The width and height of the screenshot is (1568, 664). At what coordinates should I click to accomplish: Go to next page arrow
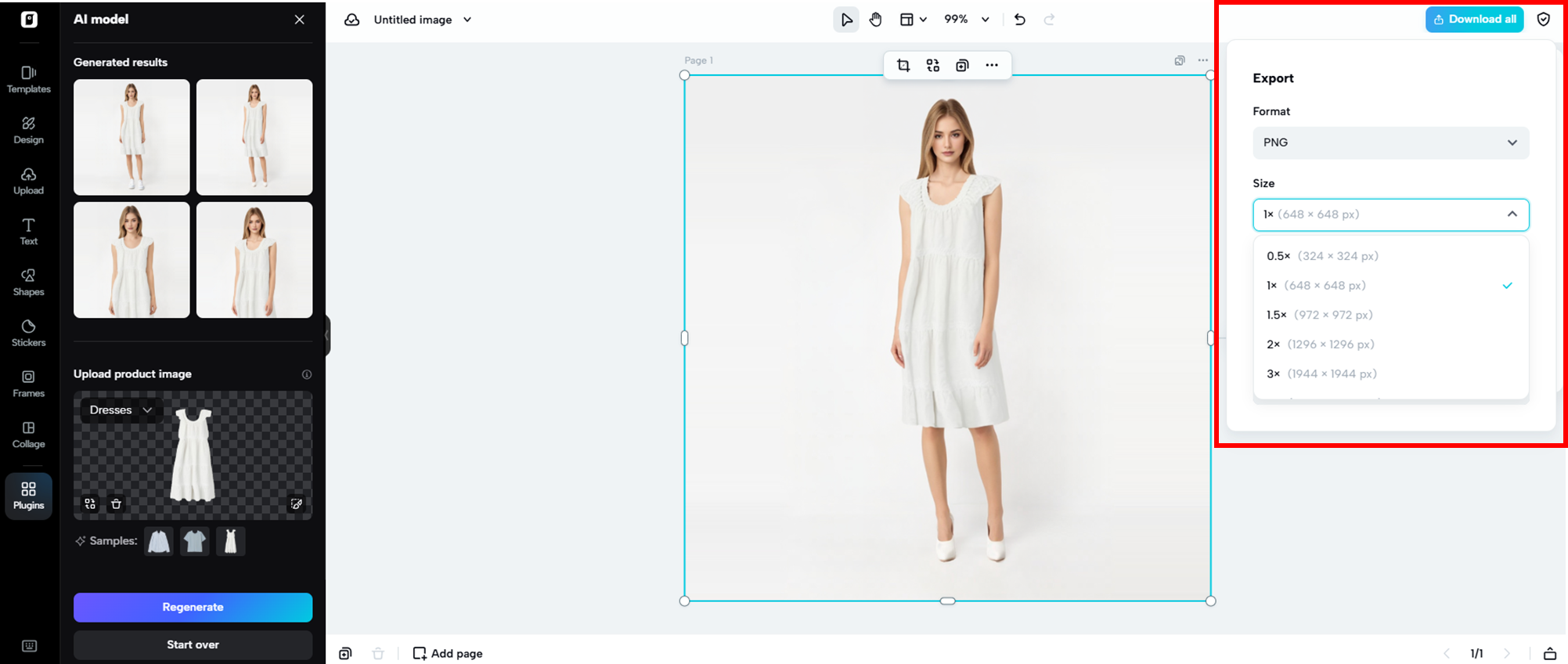click(x=1507, y=654)
